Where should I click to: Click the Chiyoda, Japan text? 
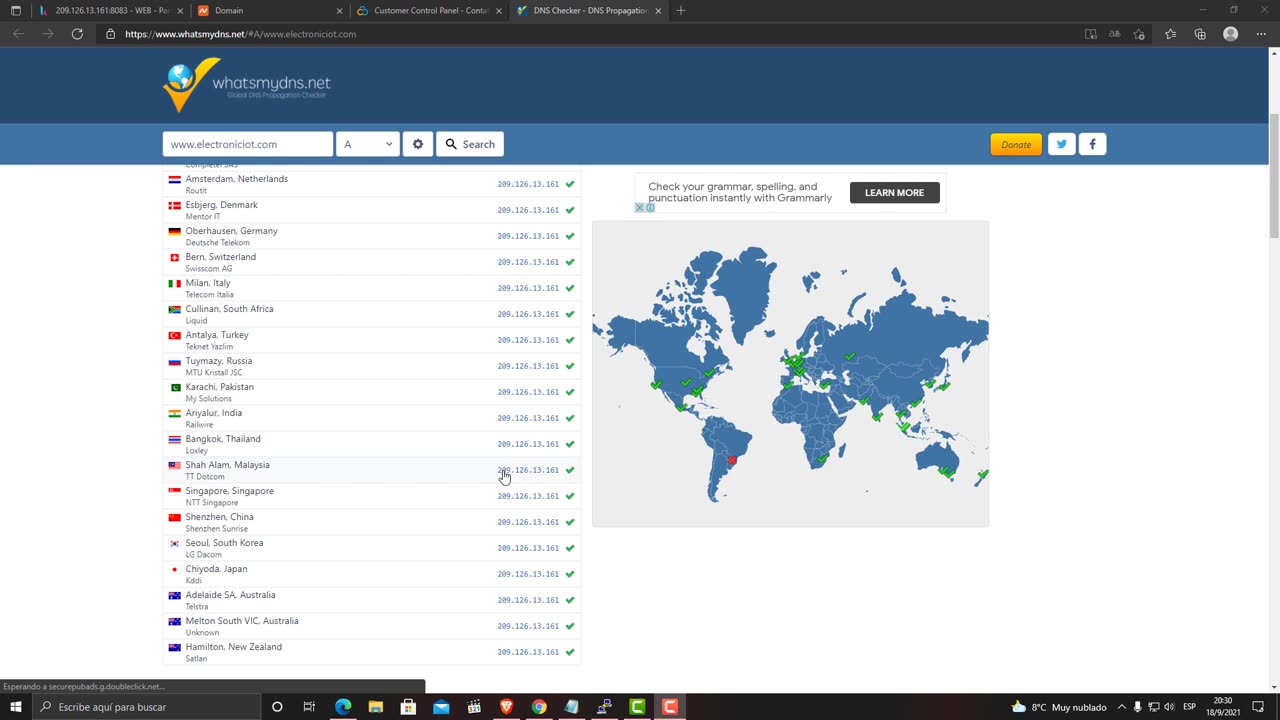pyautogui.click(x=216, y=569)
